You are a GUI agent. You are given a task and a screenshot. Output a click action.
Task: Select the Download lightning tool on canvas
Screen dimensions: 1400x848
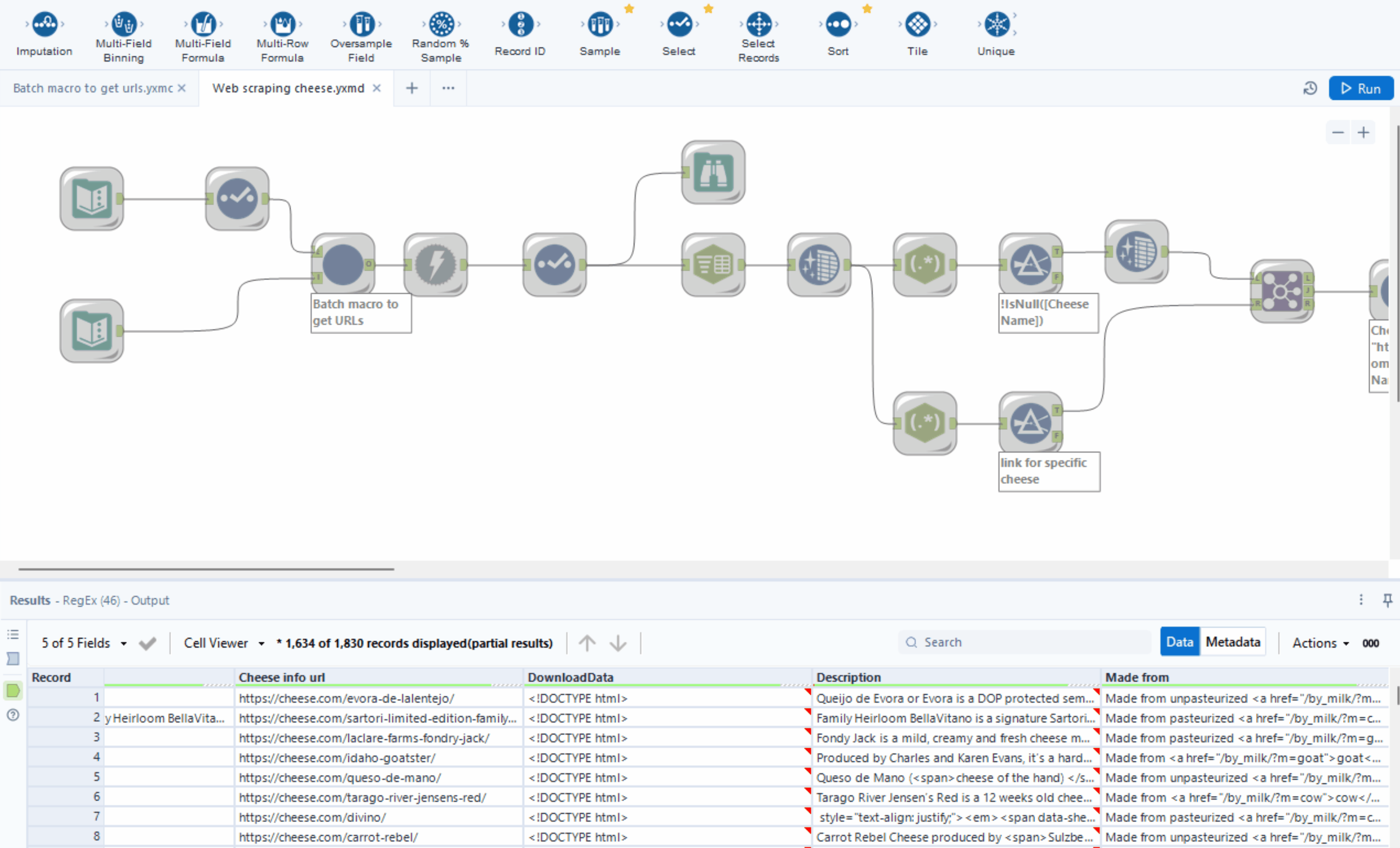pos(436,265)
